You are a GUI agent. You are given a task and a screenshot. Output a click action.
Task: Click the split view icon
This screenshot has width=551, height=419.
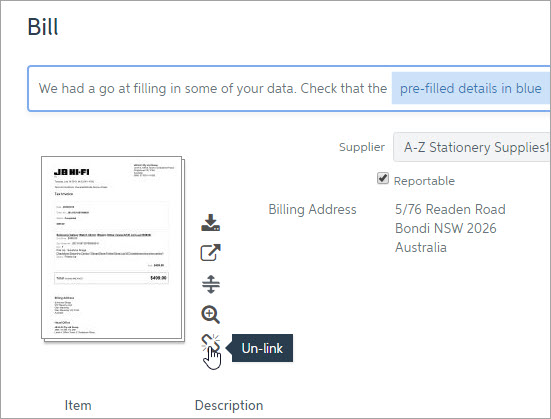click(x=211, y=284)
